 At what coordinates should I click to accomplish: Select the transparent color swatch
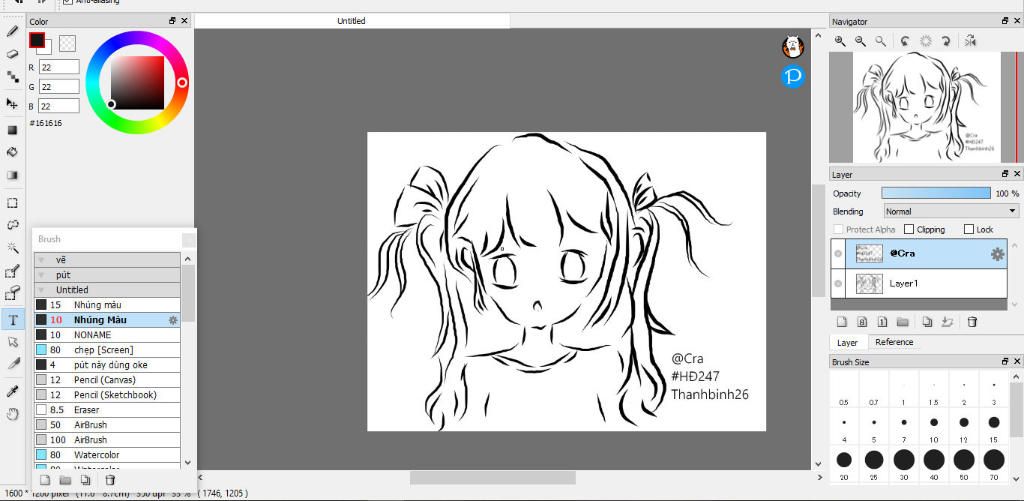click(67, 44)
